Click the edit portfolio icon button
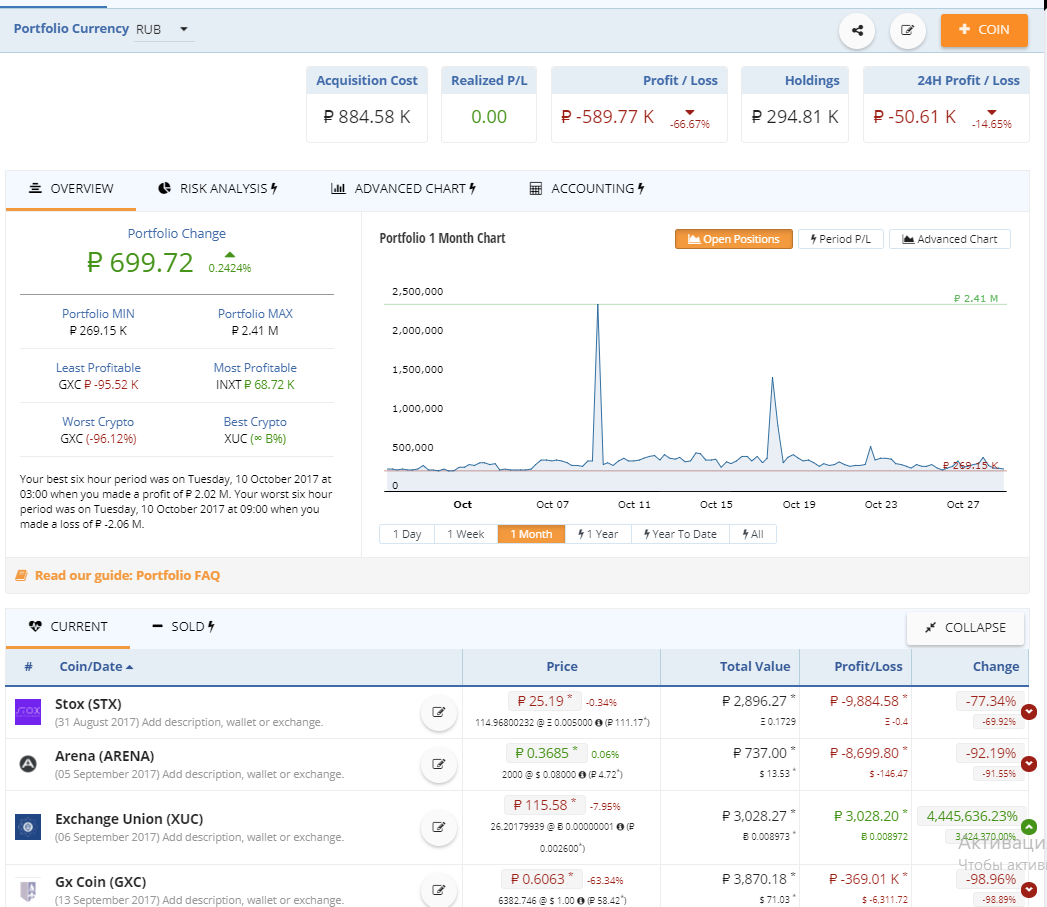This screenshot has height=907, width=1047. (907, 30)
